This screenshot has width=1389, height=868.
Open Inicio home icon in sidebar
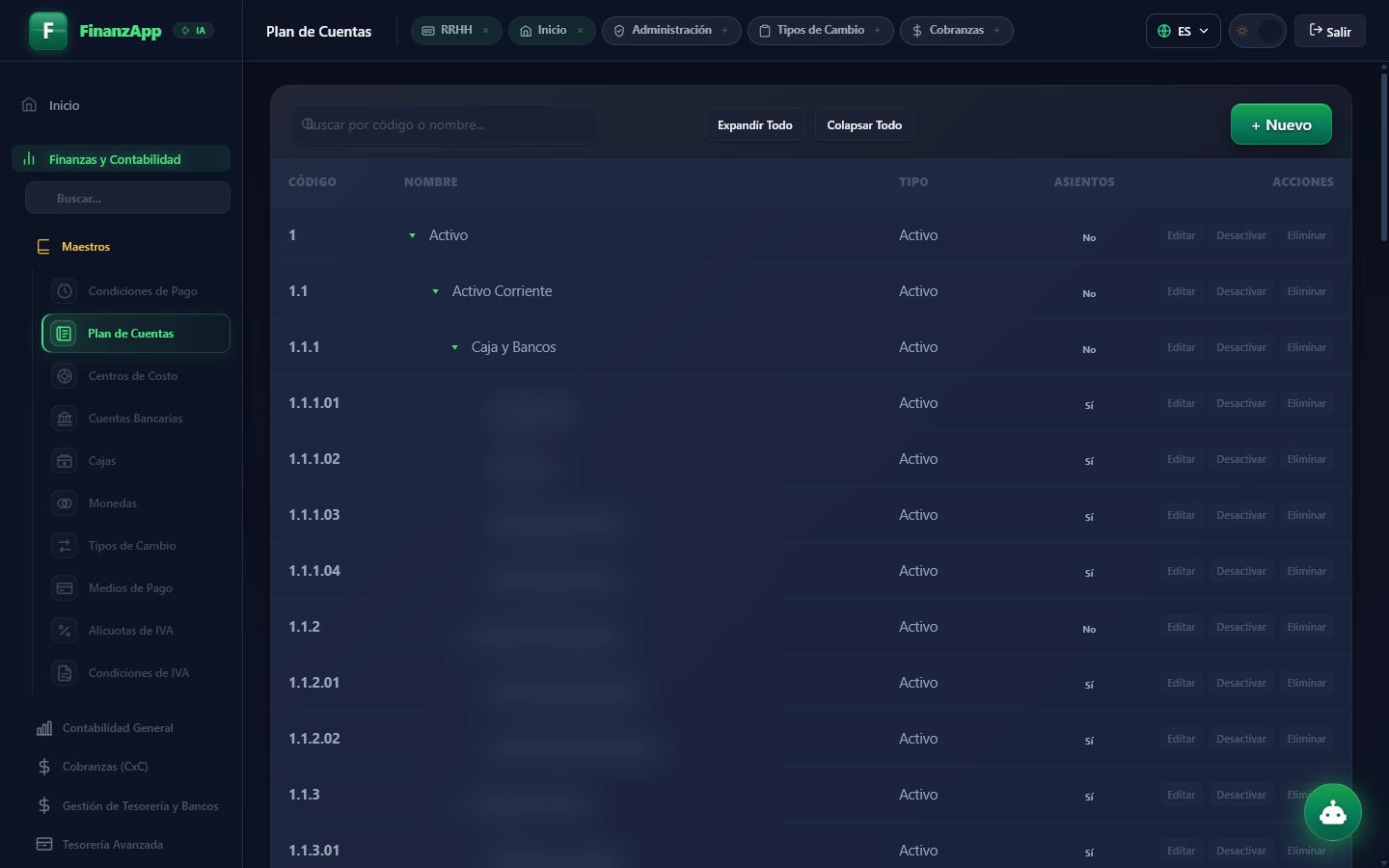tap(29, 104)
